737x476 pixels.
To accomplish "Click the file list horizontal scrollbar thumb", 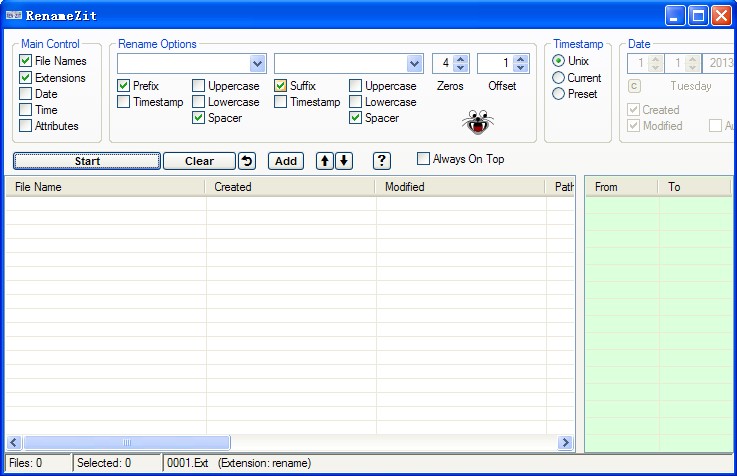I will click(x=127, y=442).
